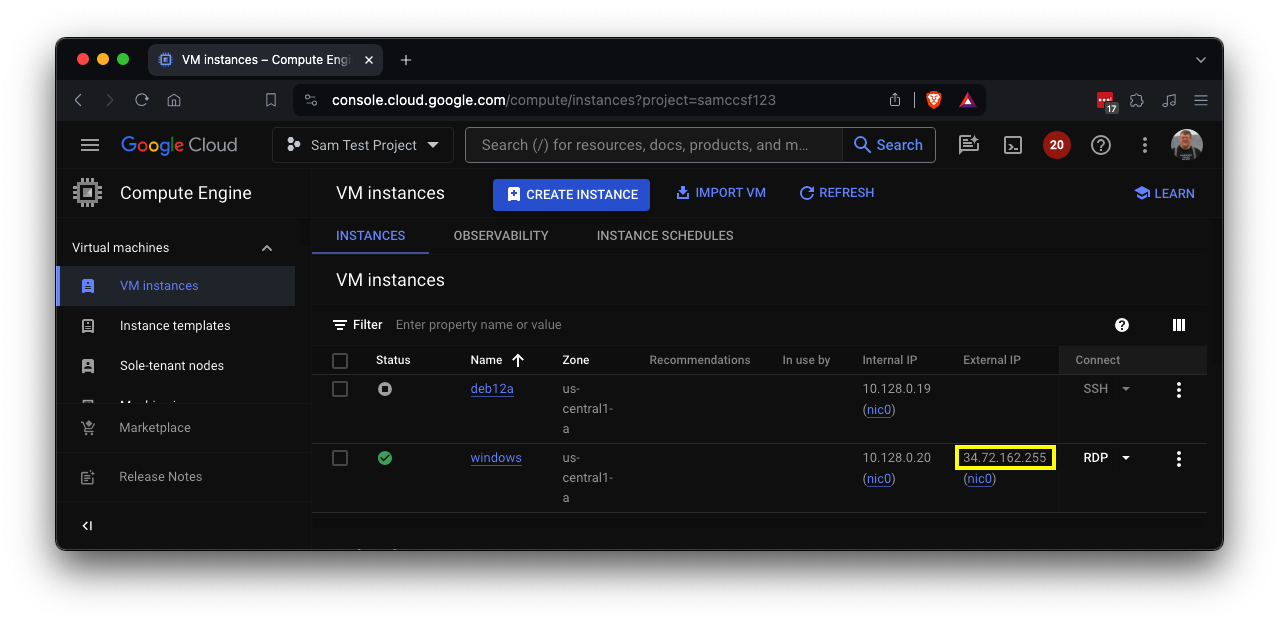This screenshot has height=624, width=1279.
Task: Switch to the Observability tab
Action: click(x=501, y=236)
